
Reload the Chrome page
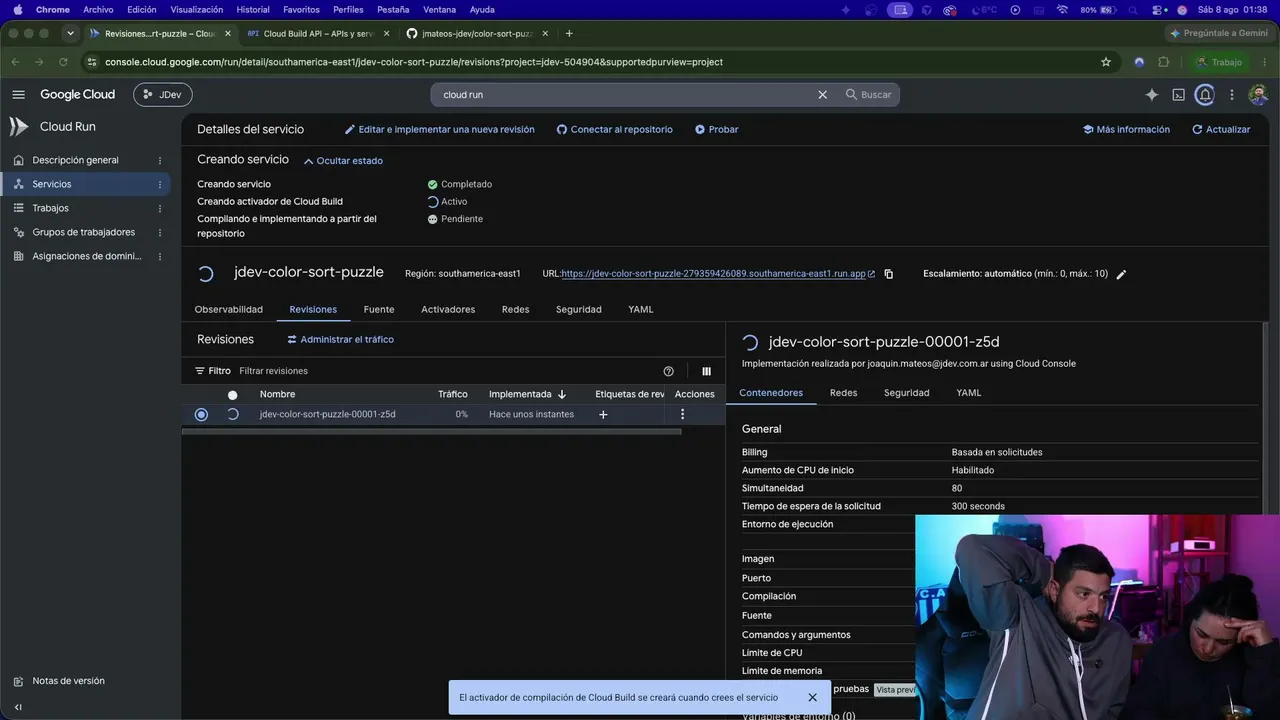(x=63, y=62)
